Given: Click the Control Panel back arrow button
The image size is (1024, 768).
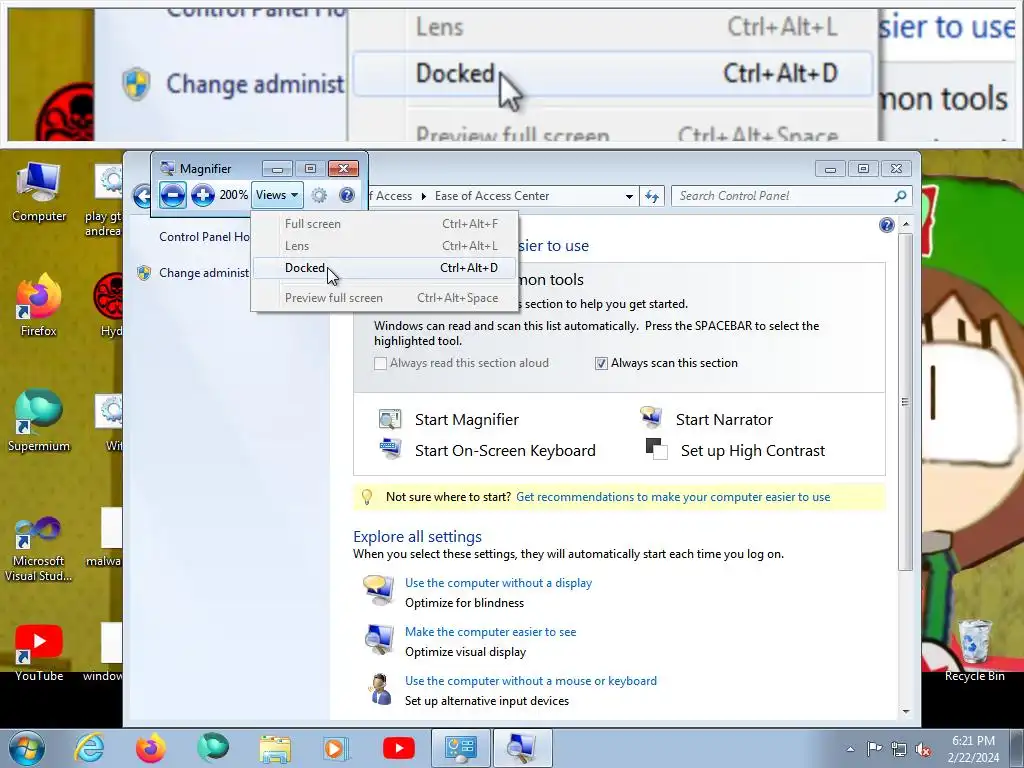Looking at the screenshot, I should click(142, 195).
